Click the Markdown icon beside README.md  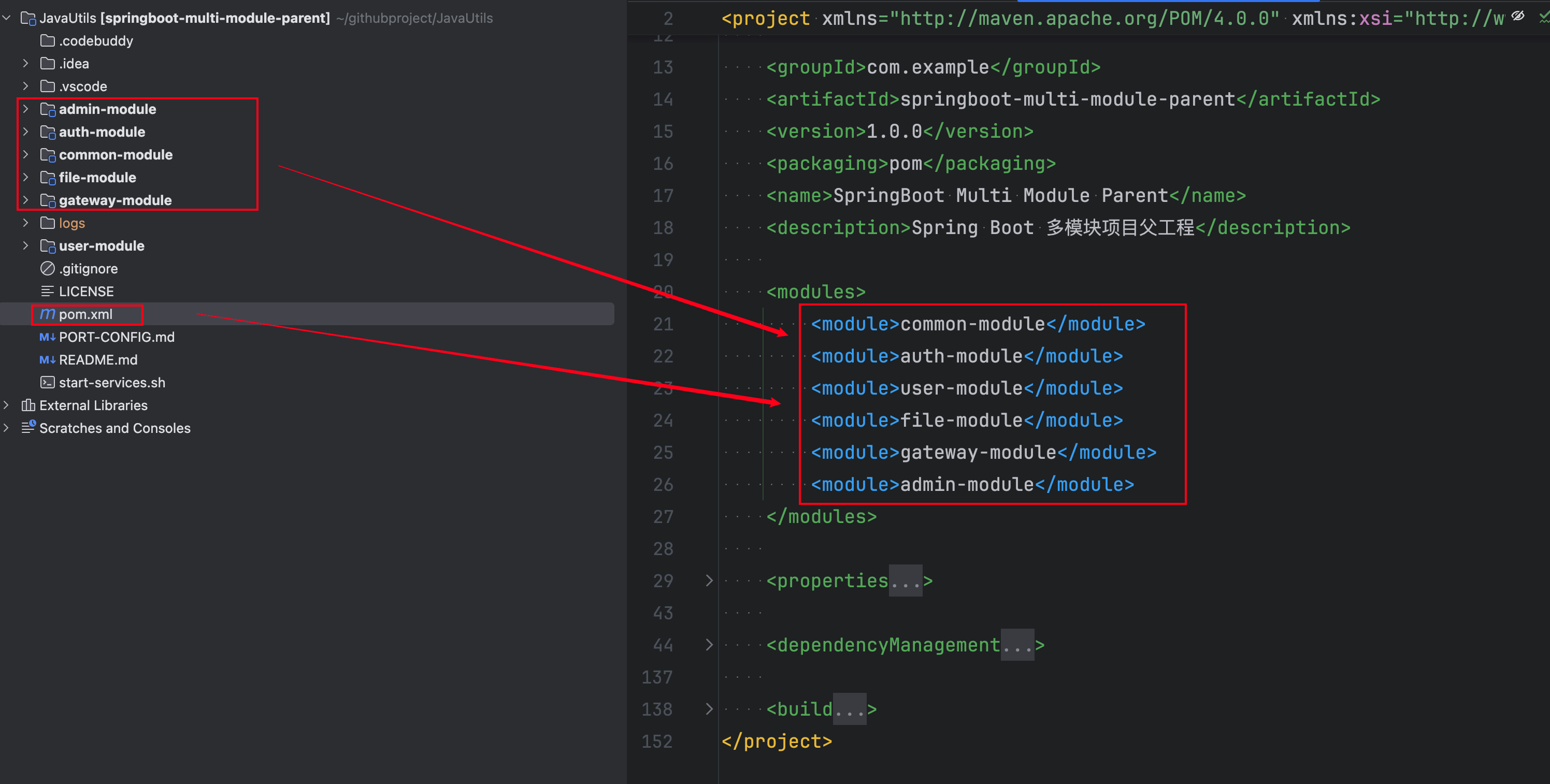(48, 360)
